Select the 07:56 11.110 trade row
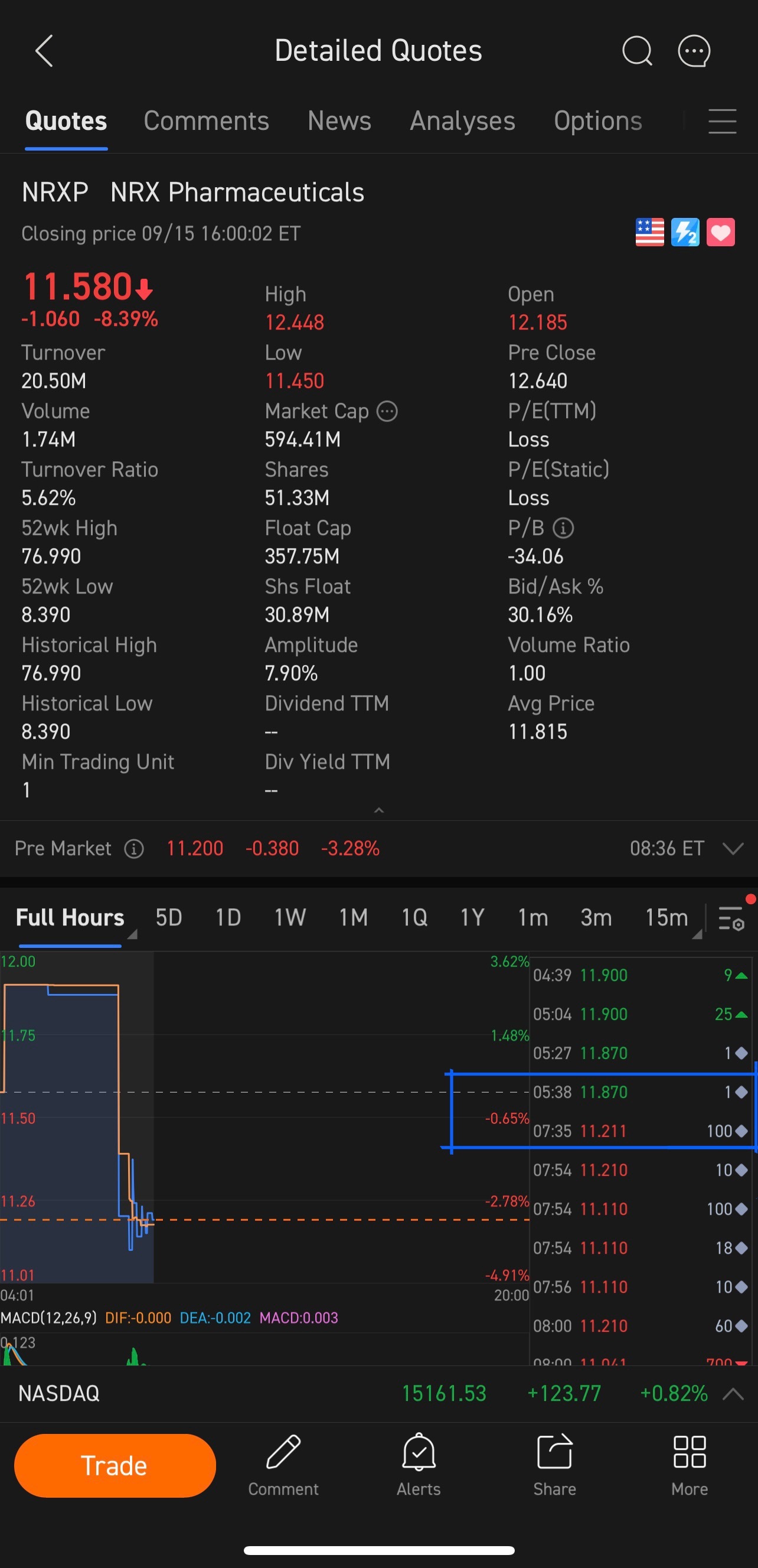The height and width of the screenshot is (1568, 758). tap(641, 1287)
